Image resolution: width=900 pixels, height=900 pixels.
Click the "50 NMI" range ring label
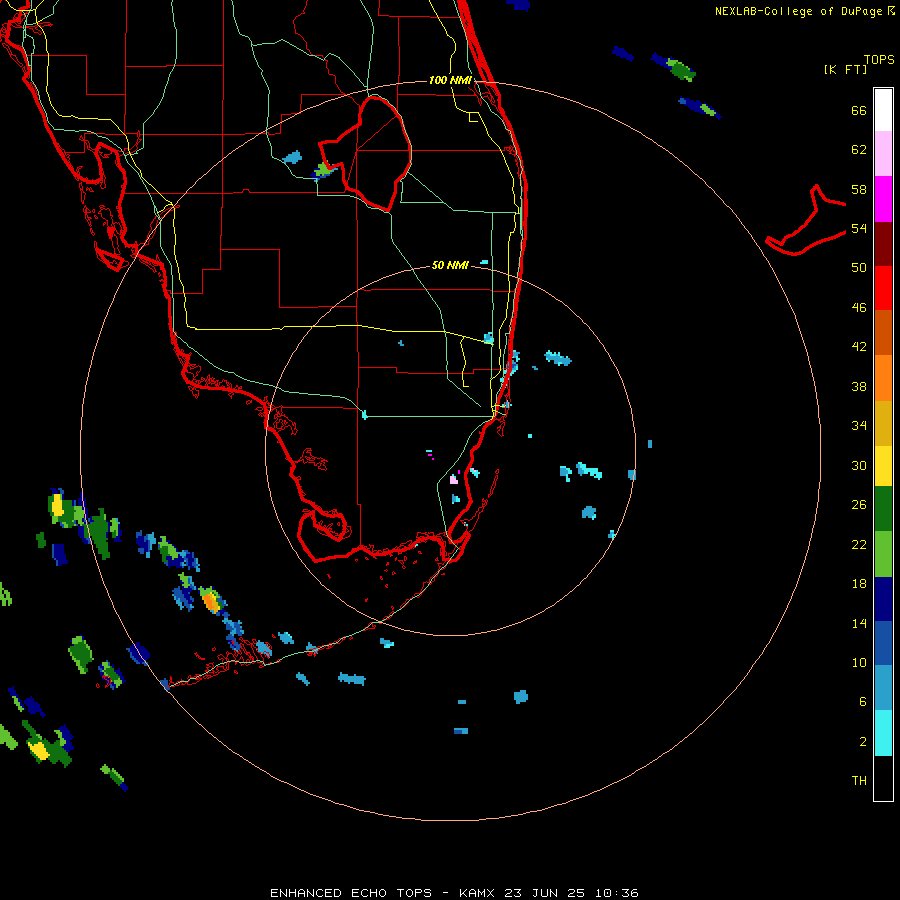coord(449,265)
